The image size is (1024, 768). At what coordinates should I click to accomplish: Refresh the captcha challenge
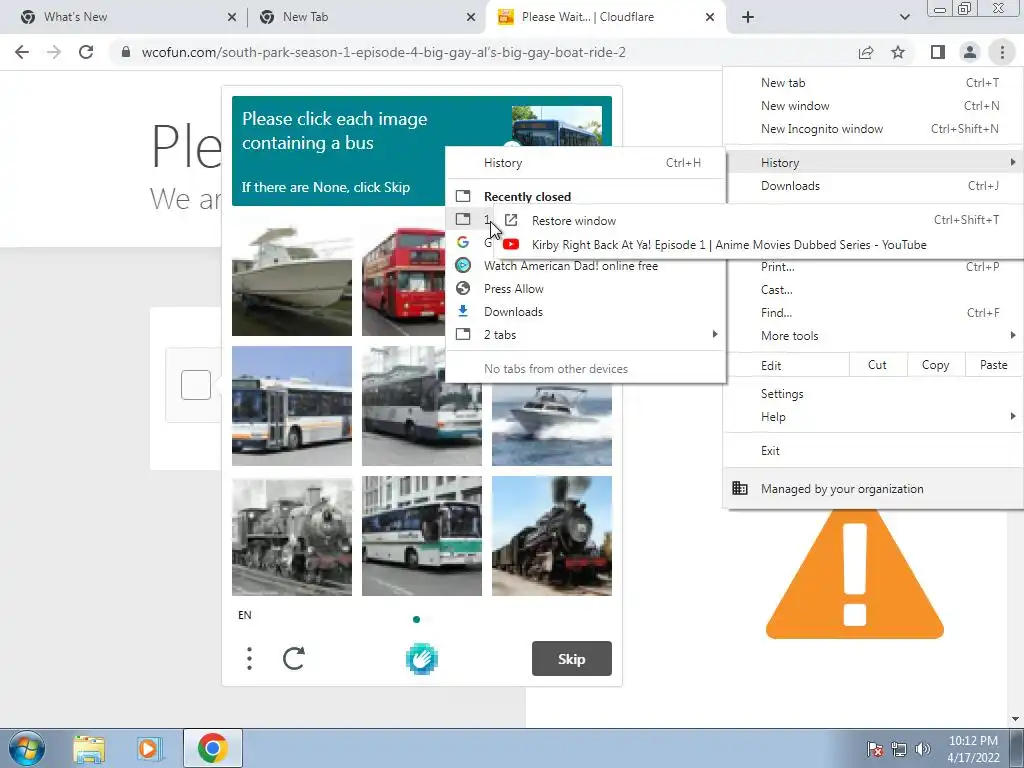[294, 658]
